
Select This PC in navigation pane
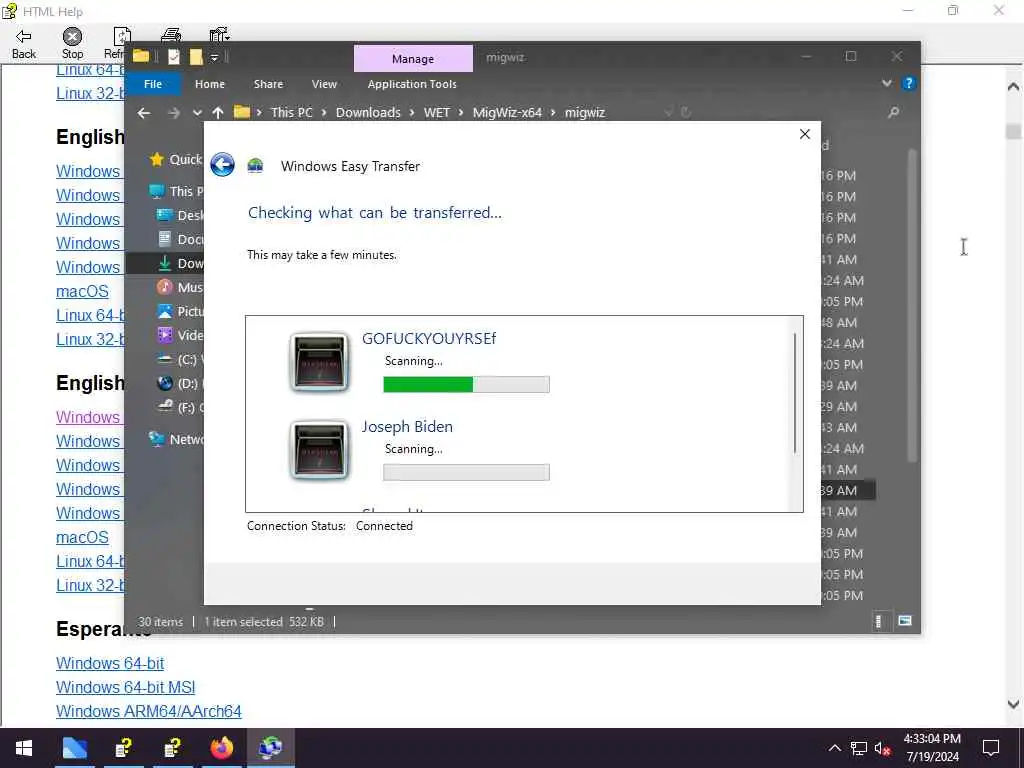pyautogui.click(x=176, y=191)
